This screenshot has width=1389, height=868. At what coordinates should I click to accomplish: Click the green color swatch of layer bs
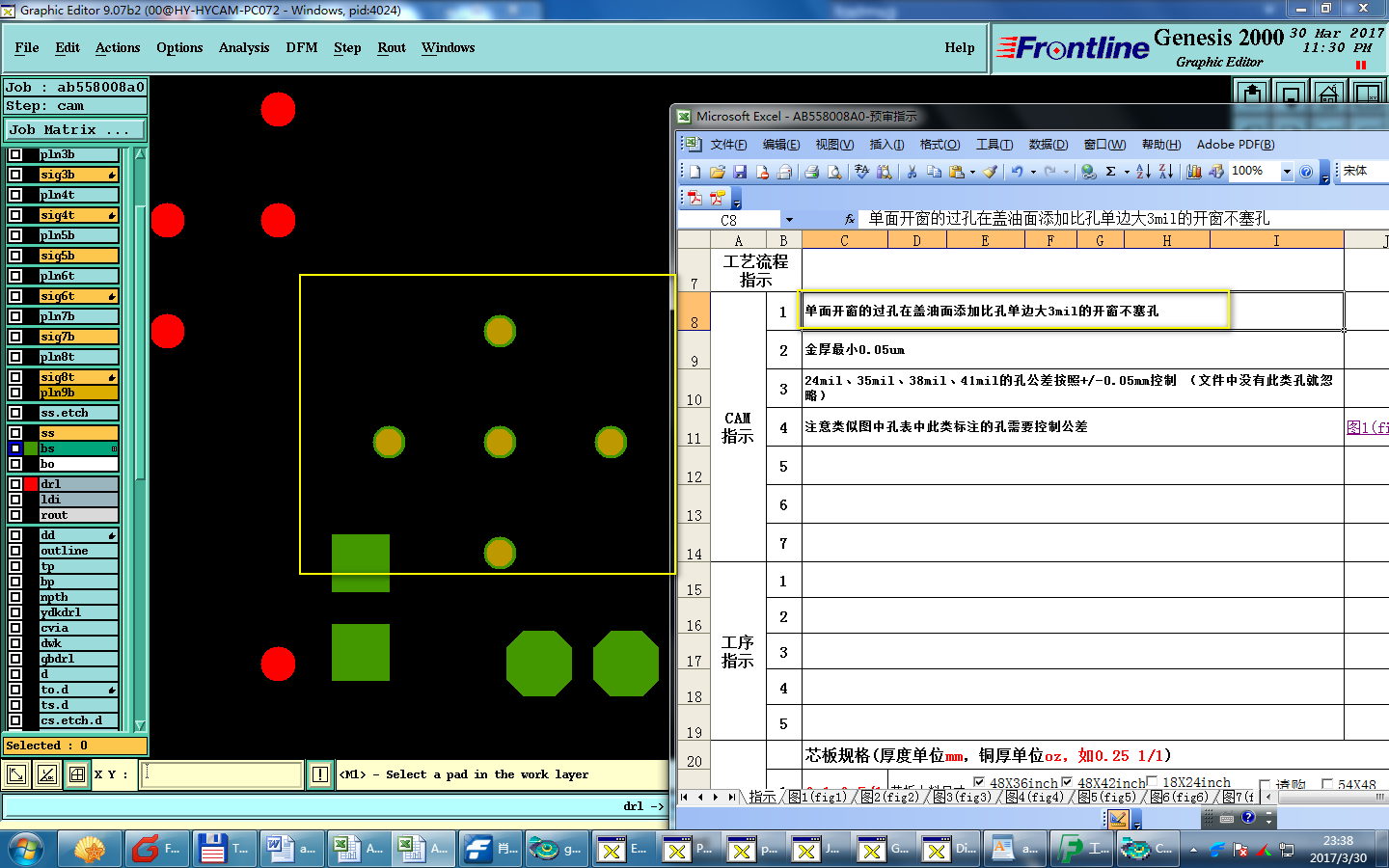tap(31, 448)
